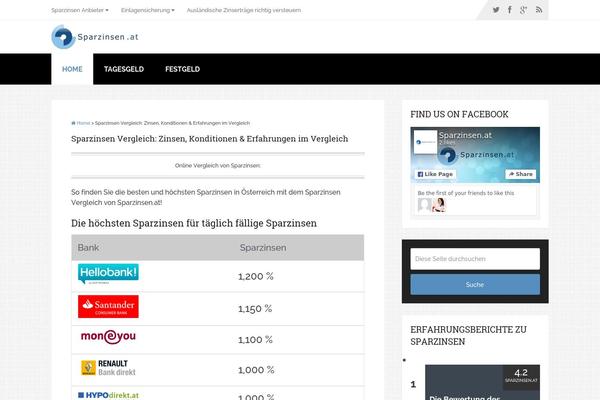Viewport: 600px width, 400px height.
Task: Expand the Einlagensicherung dropdown menu
Action: coord(148,10)
